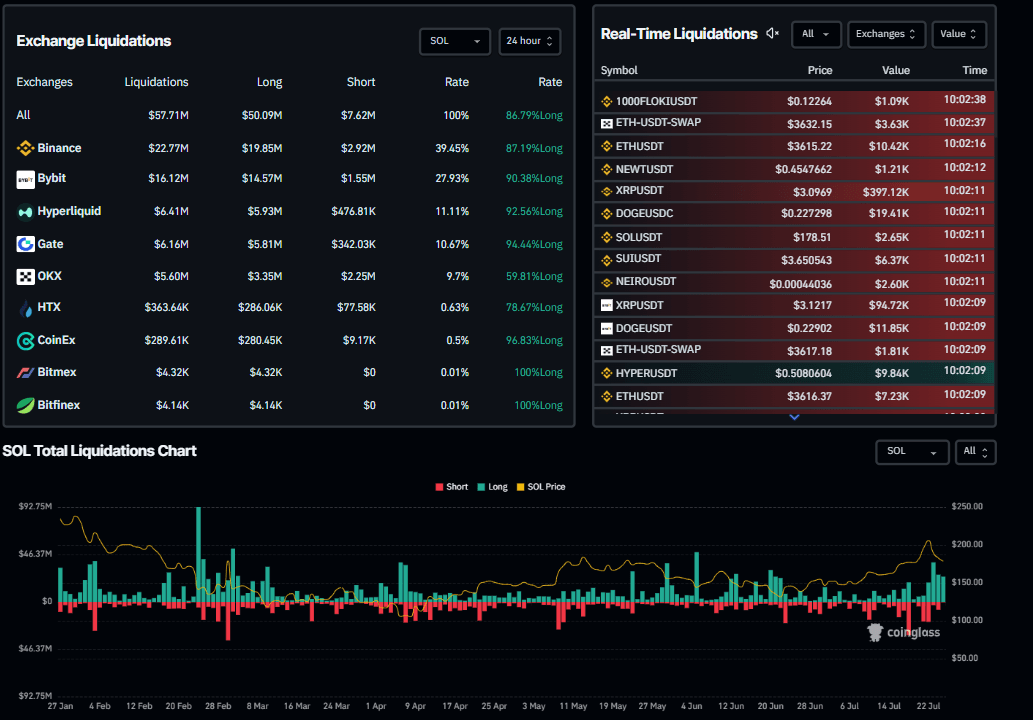
Task: Click the Gate exchange logo icon
Action: [x=26, y=244]
